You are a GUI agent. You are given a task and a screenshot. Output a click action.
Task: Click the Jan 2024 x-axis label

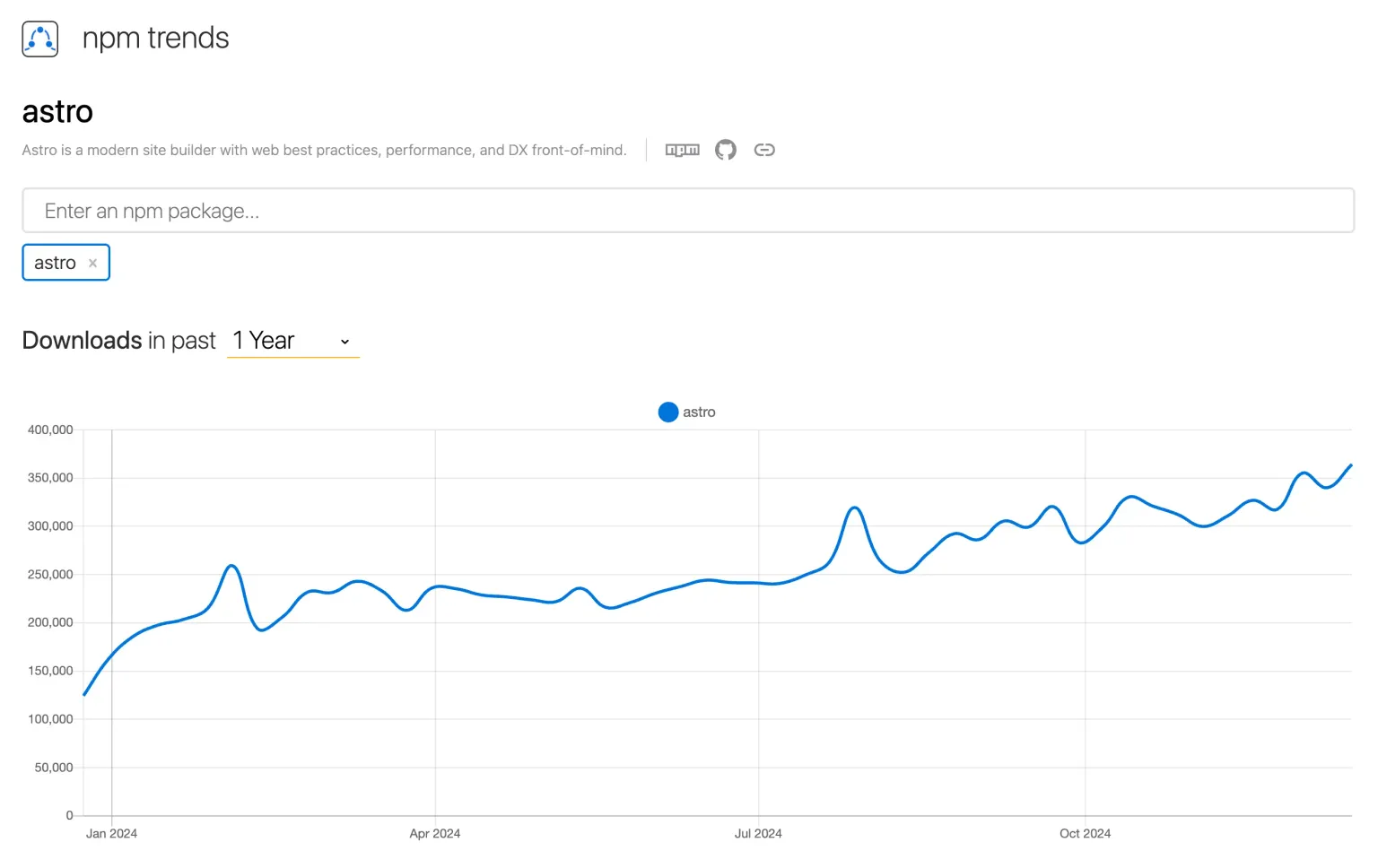click(x=111, y=834)
